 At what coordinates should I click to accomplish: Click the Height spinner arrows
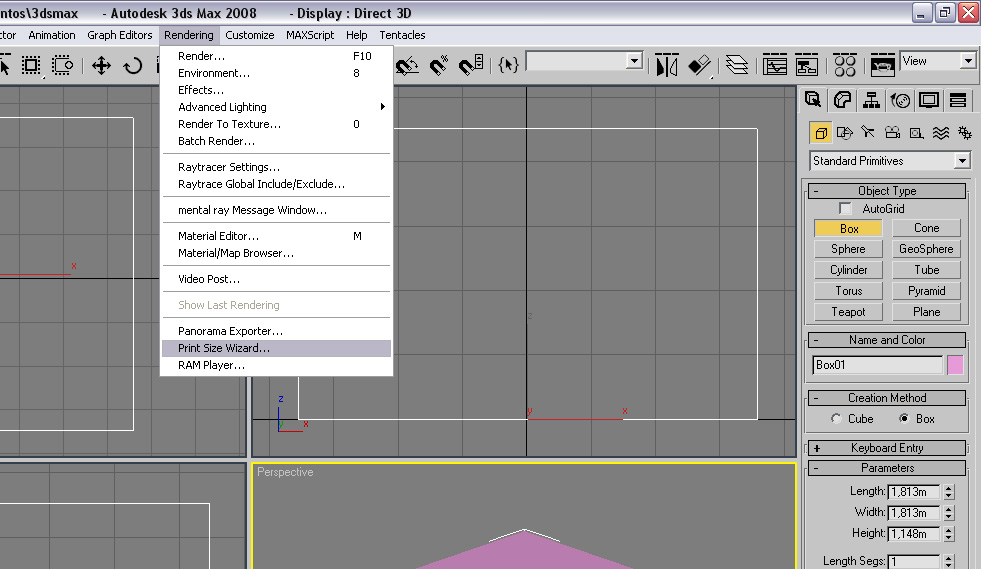tap(948, 534)
